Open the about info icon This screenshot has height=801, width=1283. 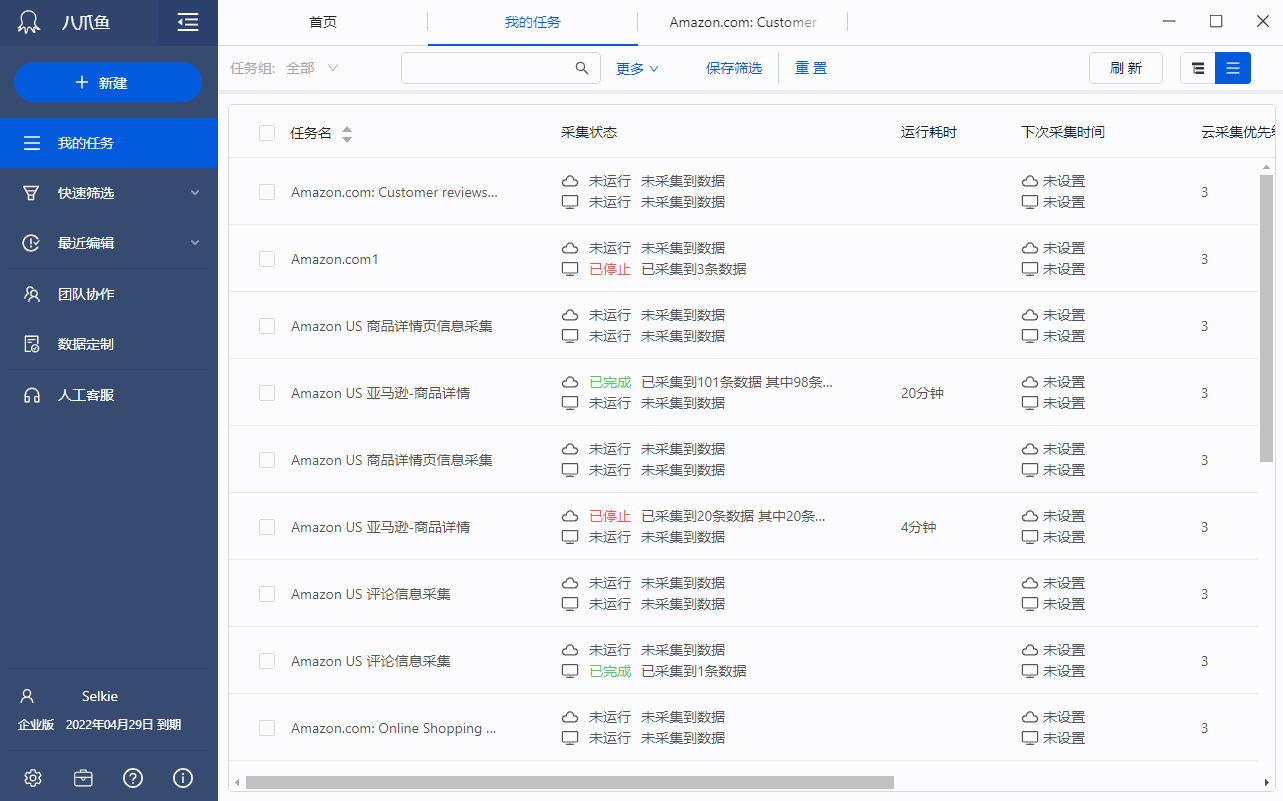[183, 778]
